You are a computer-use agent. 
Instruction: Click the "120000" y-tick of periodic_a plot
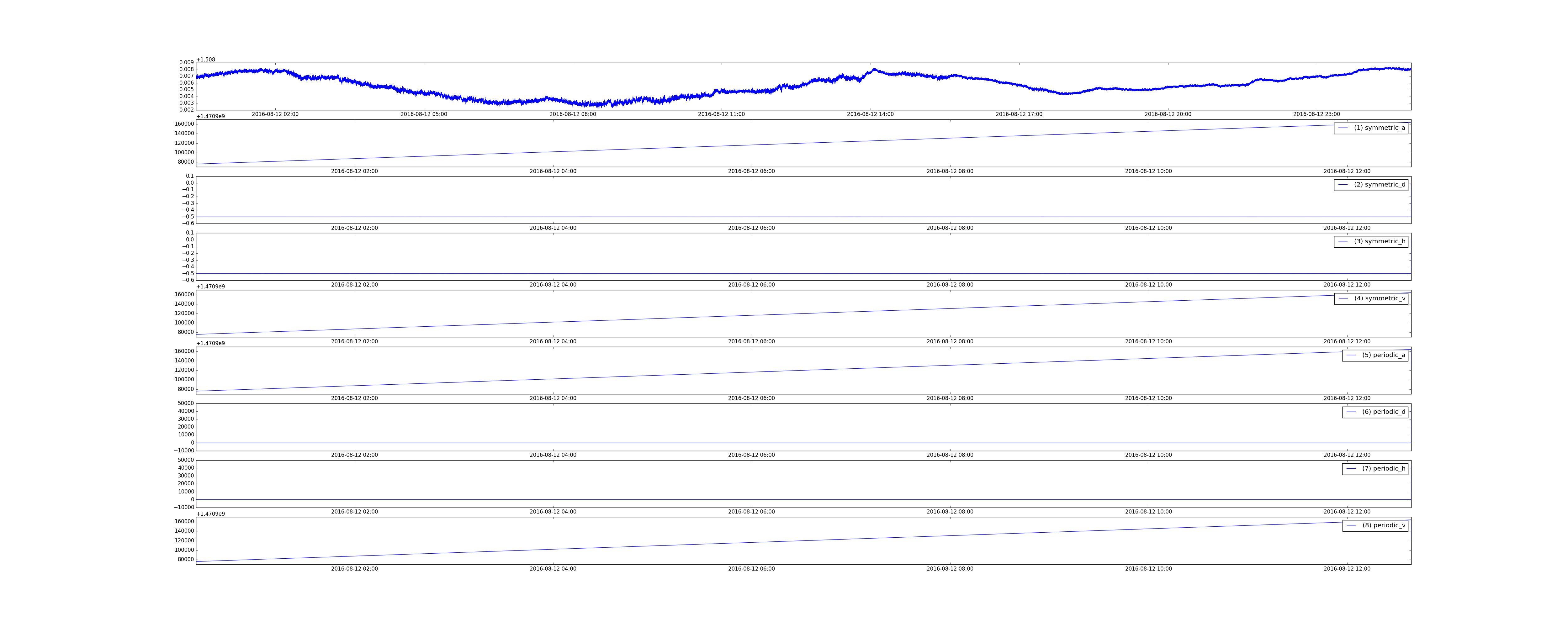pos(184,370)
